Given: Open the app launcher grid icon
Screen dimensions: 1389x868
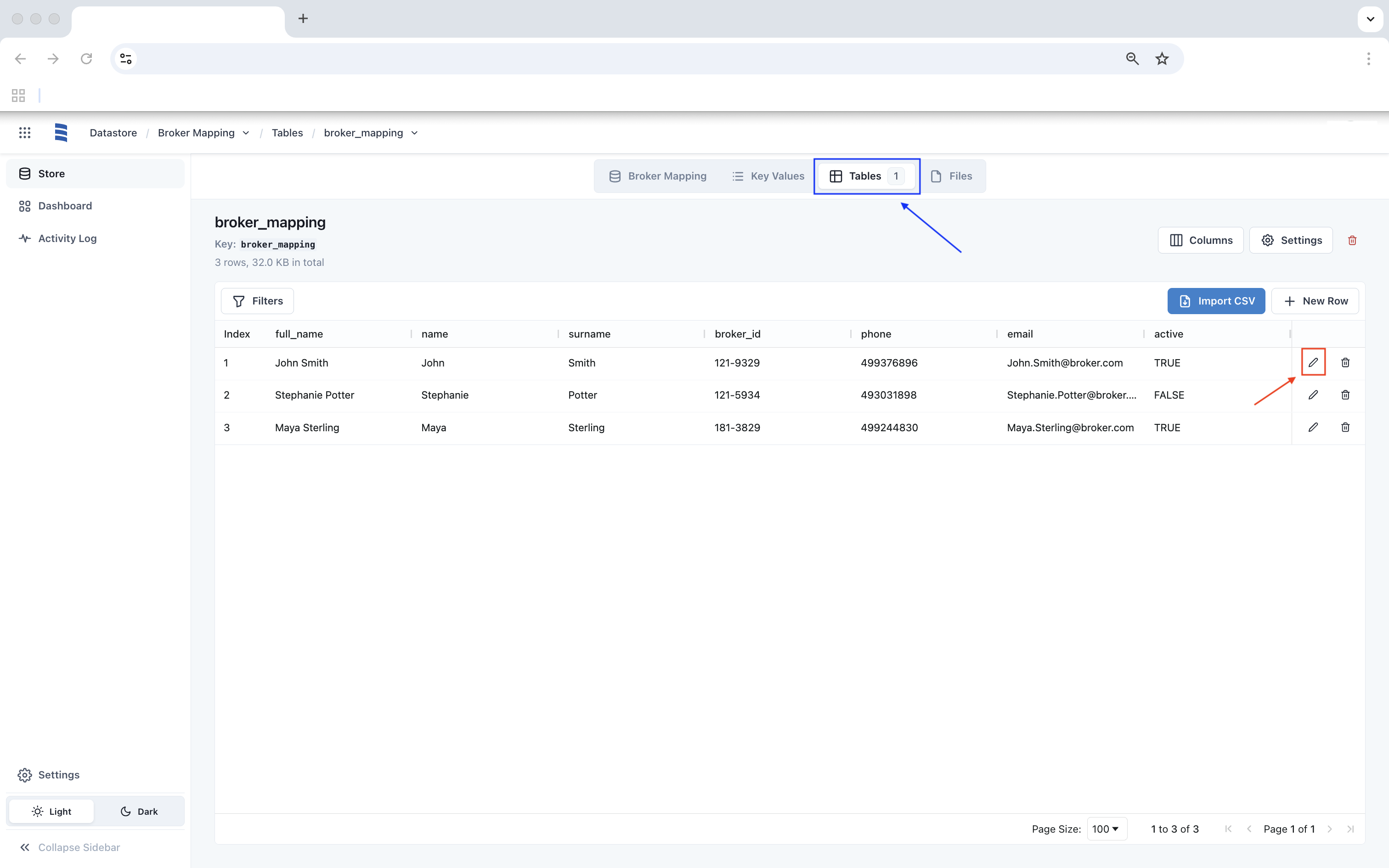Looking at the screenshot, I should pyautogui.click(x=24, y=133).
